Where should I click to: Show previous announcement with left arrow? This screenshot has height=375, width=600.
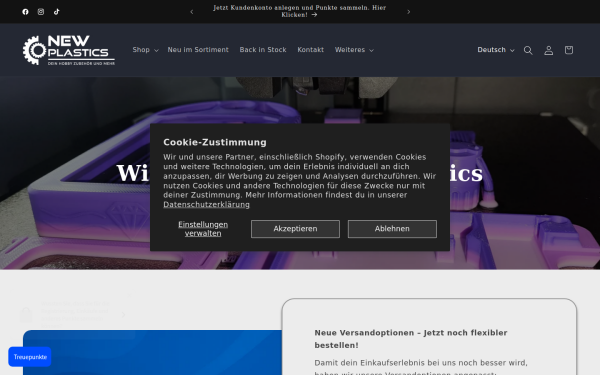pos(192,12)
